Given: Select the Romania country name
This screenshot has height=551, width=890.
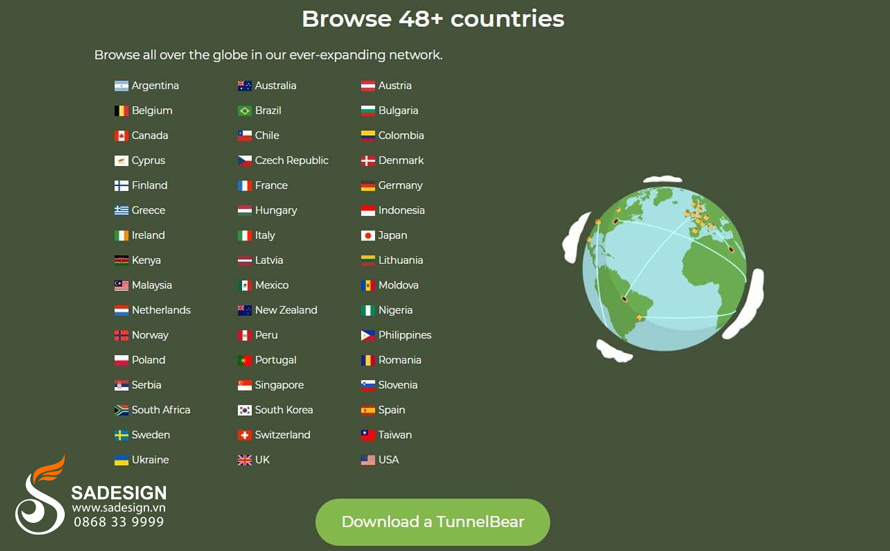Looking at the screenshot, I should tap(400, 360).
